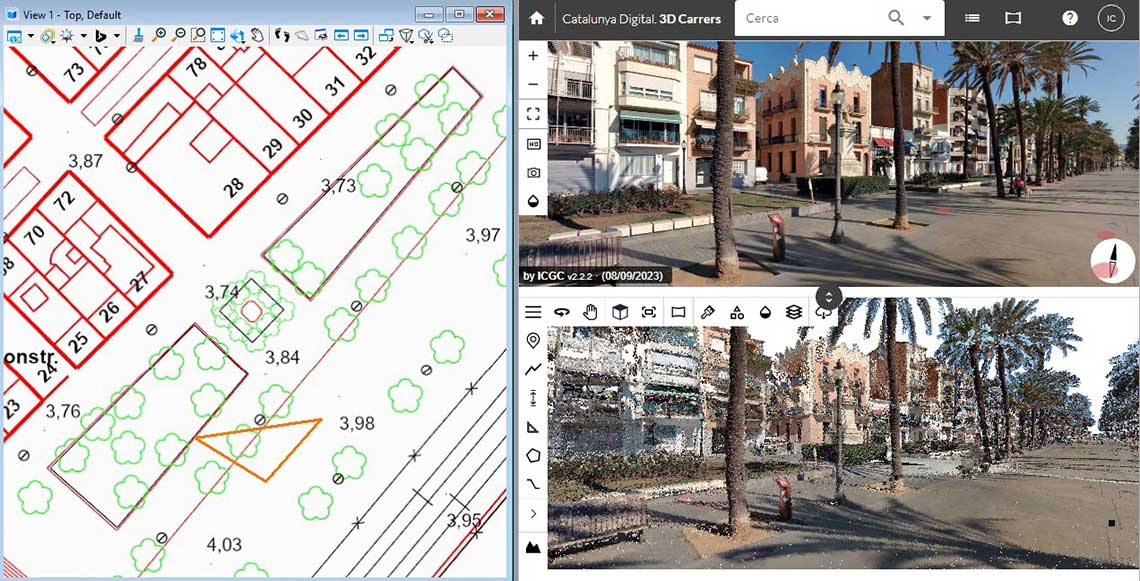The image size is (1140, 581).
Task: Select the Zoom In tool in View 1
Action: 160,36
